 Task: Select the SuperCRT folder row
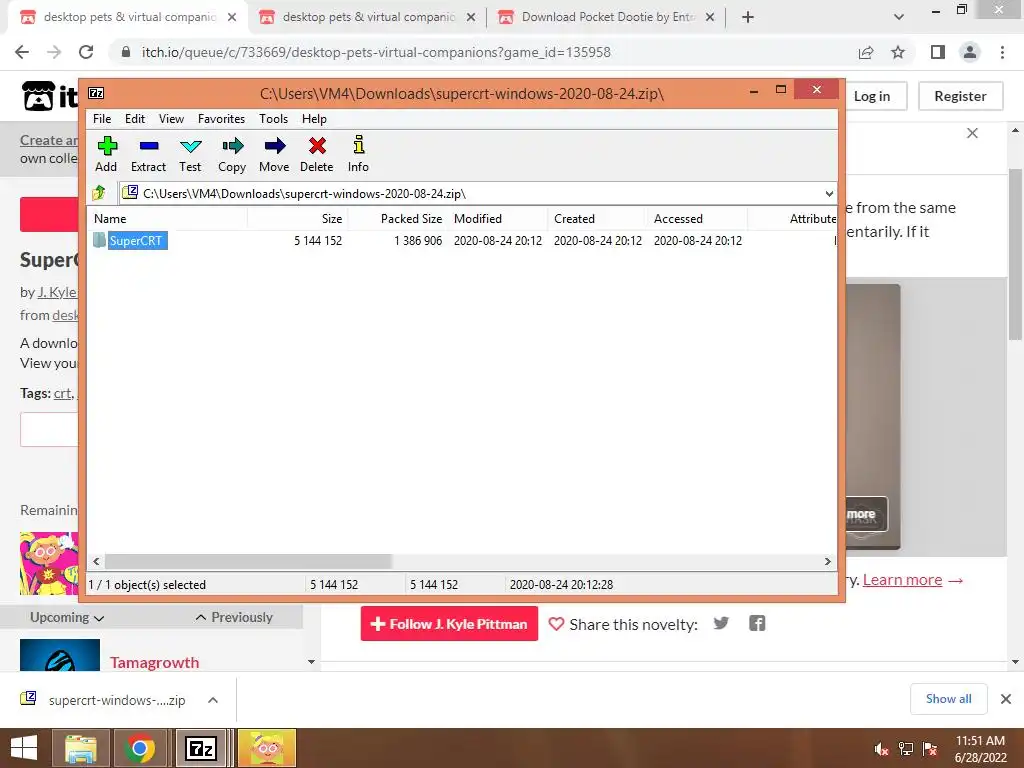462,240
